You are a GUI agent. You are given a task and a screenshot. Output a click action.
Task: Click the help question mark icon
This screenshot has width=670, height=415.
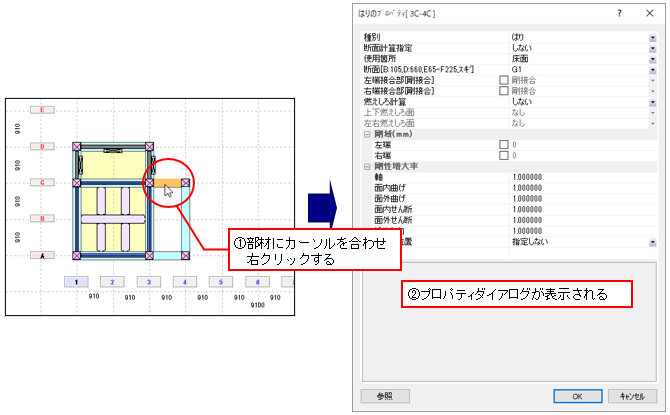pyautogui.click(x=619, y=14)
